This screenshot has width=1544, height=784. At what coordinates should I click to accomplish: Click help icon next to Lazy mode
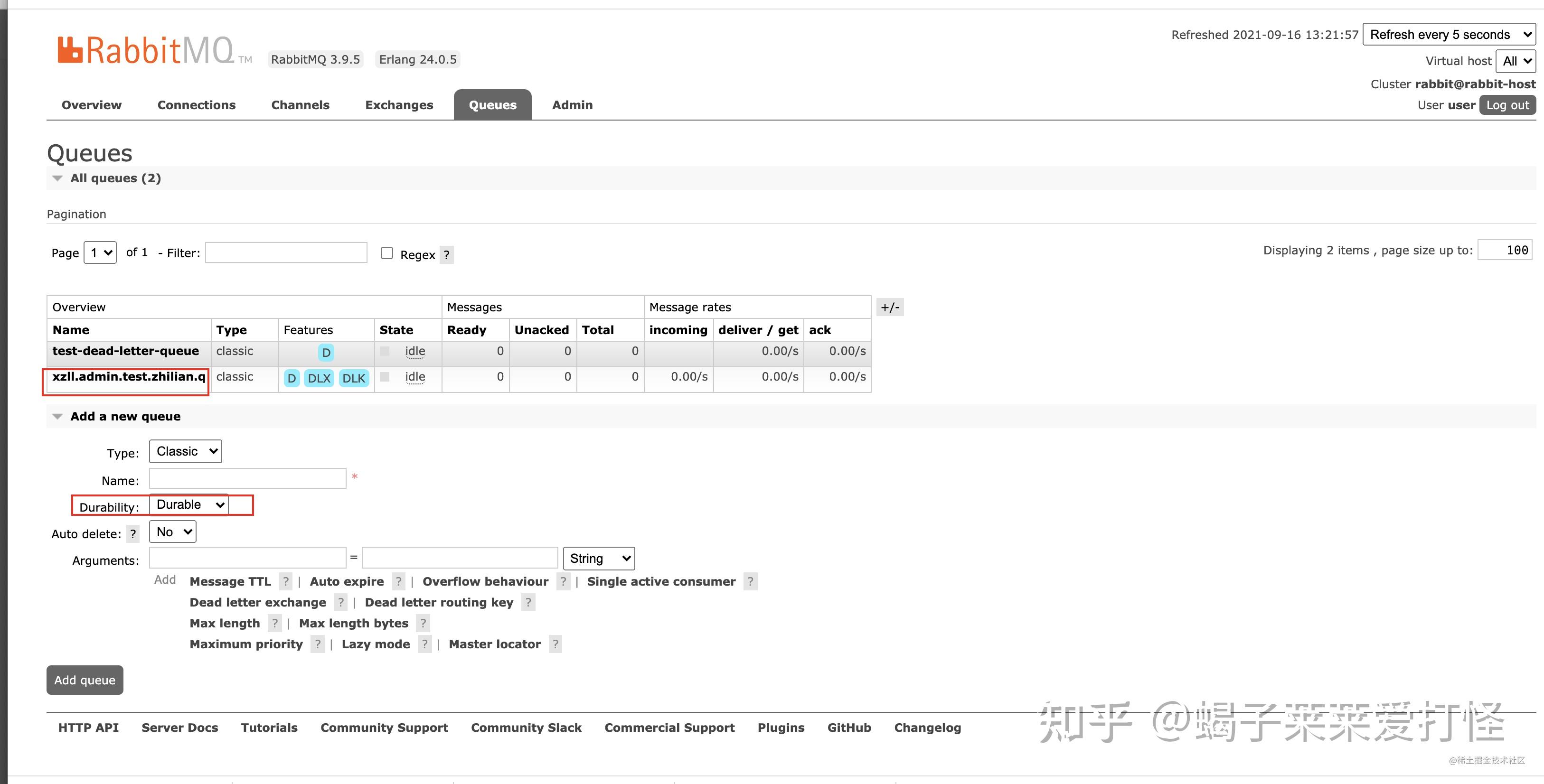click(x=424, y=644)
